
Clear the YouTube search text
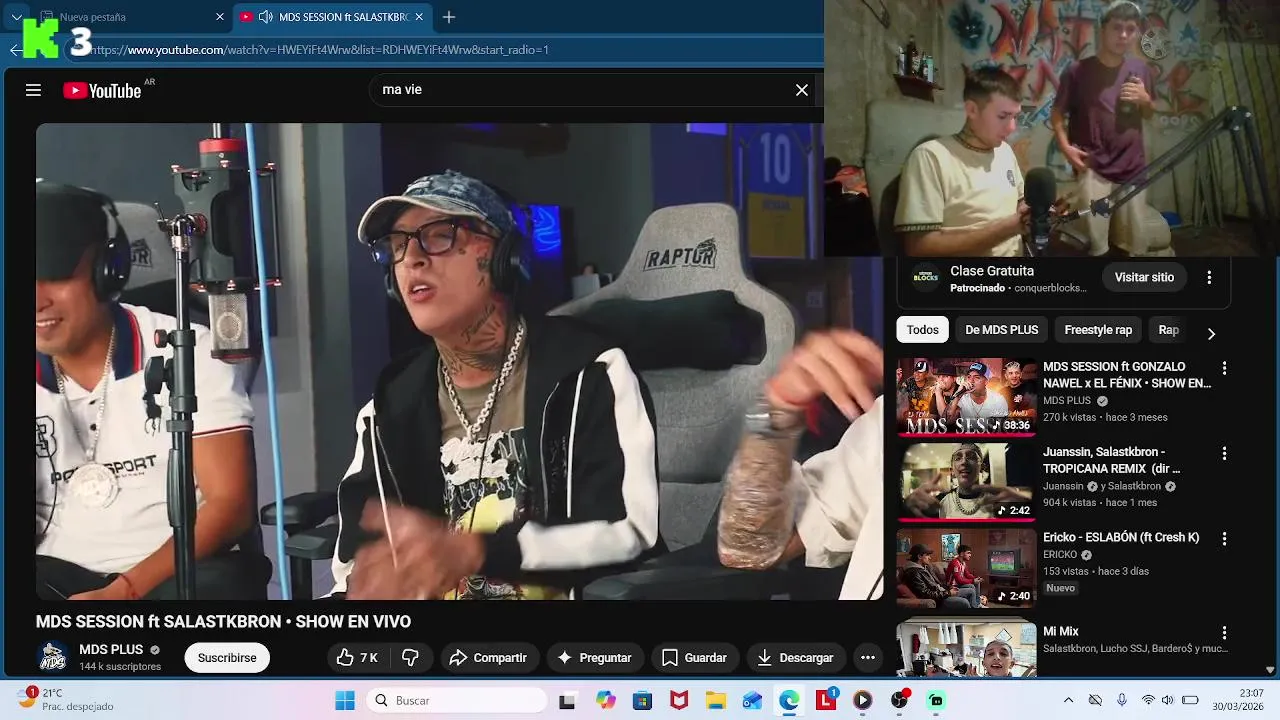[x=801, y=90]
